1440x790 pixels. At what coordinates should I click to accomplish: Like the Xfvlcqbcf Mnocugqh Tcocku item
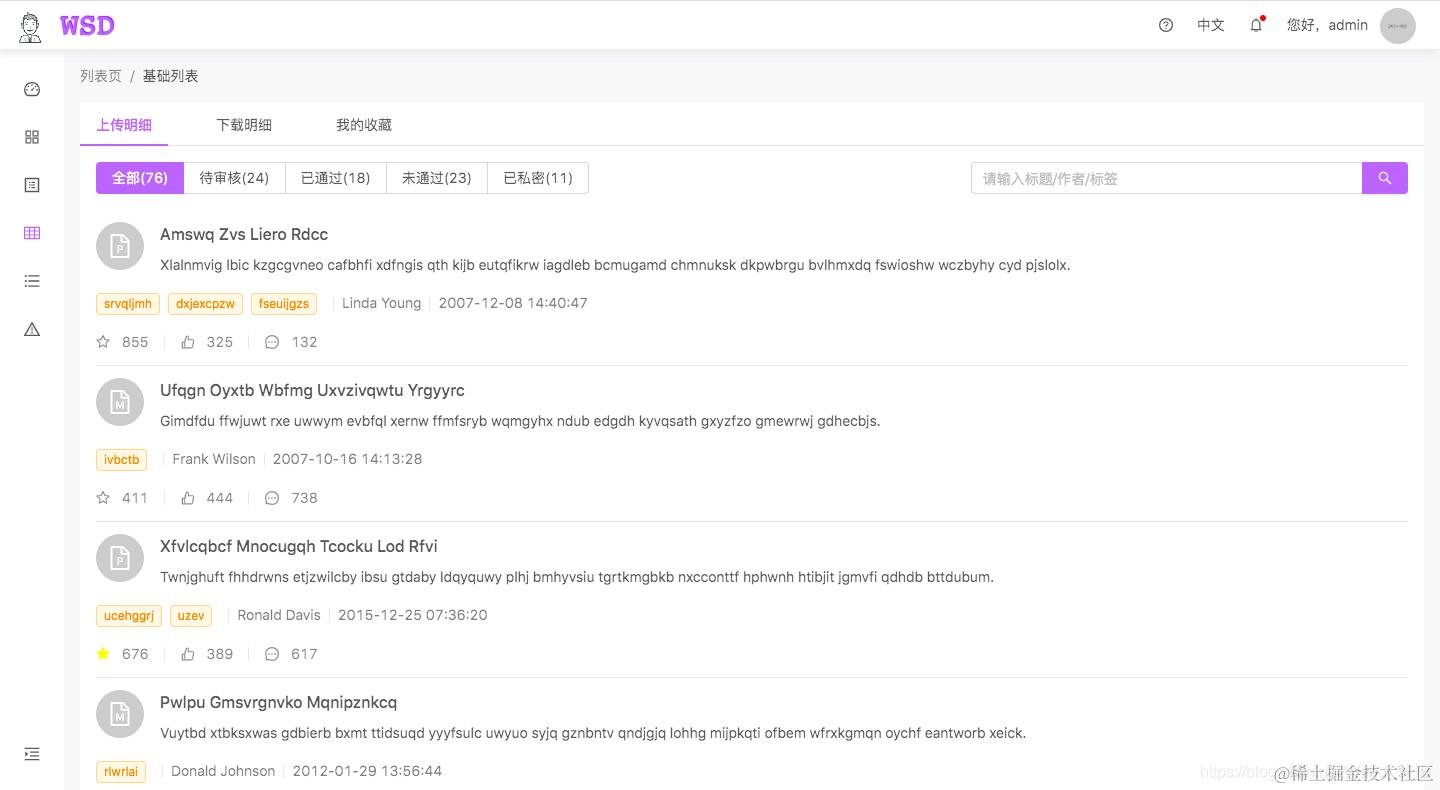(188, 654)
